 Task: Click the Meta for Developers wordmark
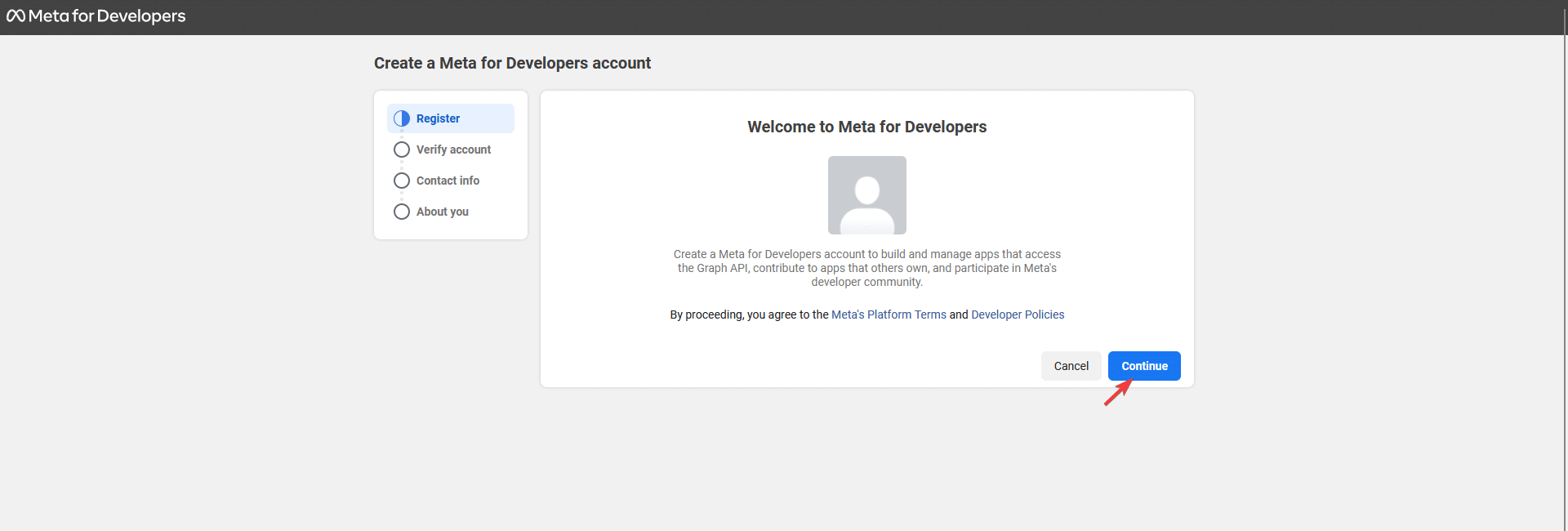click(x=107, y=16)
